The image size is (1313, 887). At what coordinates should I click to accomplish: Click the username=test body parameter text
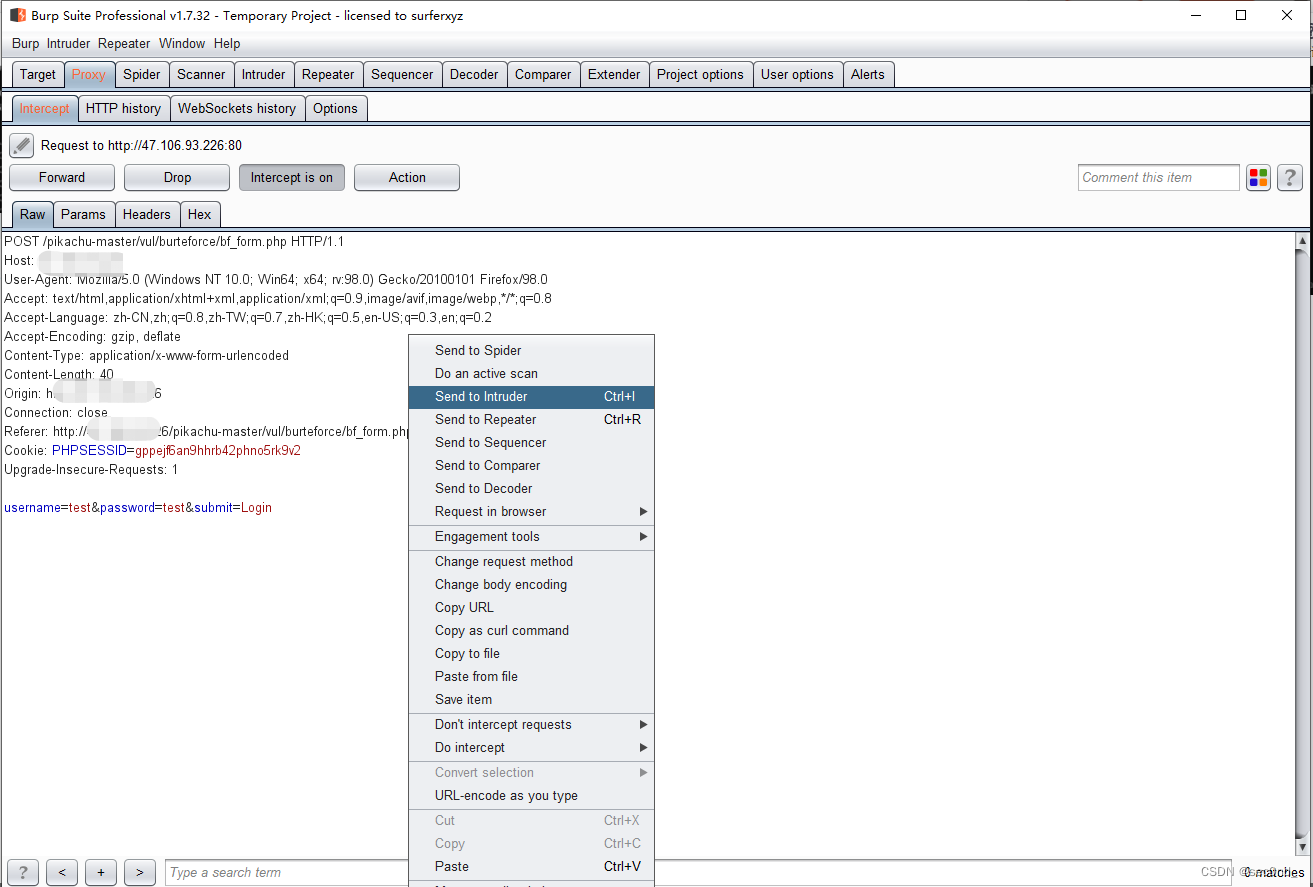tap(47, 507)
